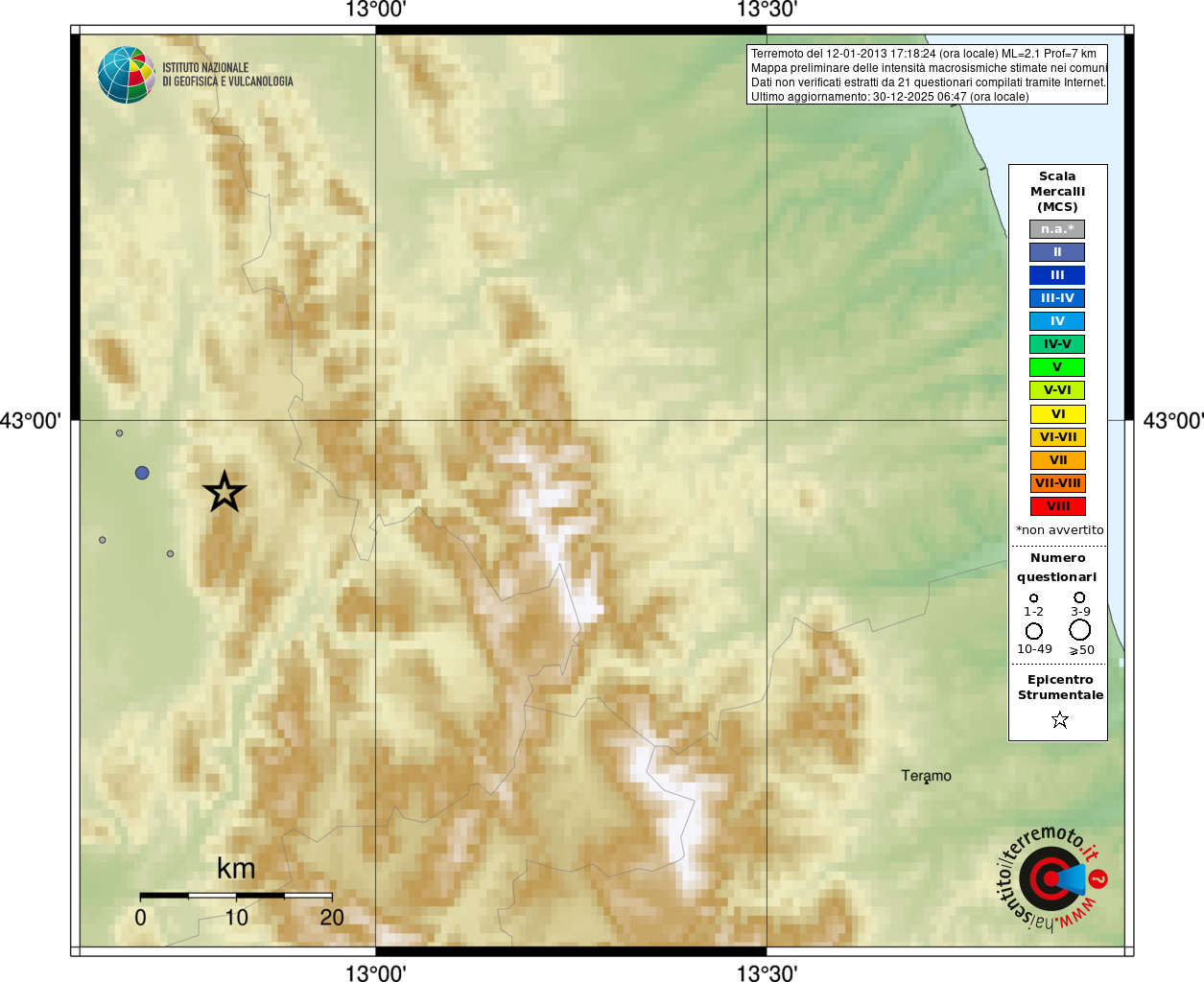Viewport: 1204px width, 982px height.
Task: Click the 'Mappa preliminare delle intensità' text line
Action: [929, 68]
